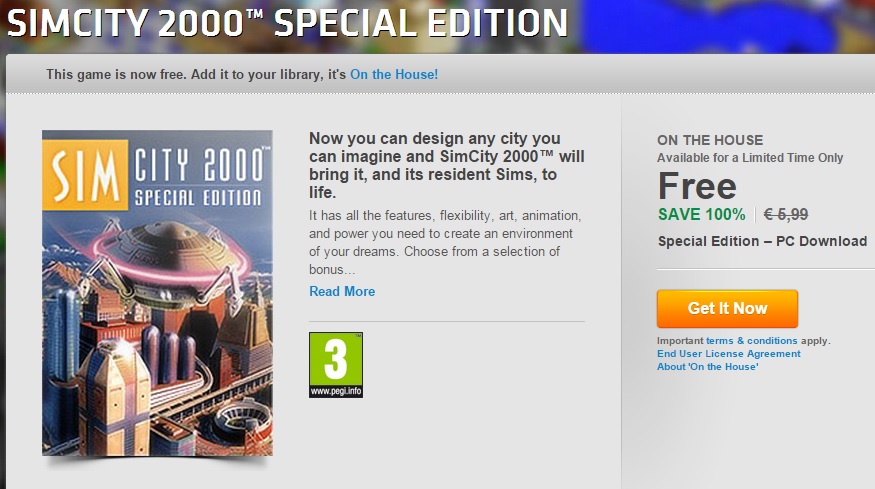Viewport: 875px width, 489px height.
Task: Open the About 'On the House' link
Action: (708, 367)
